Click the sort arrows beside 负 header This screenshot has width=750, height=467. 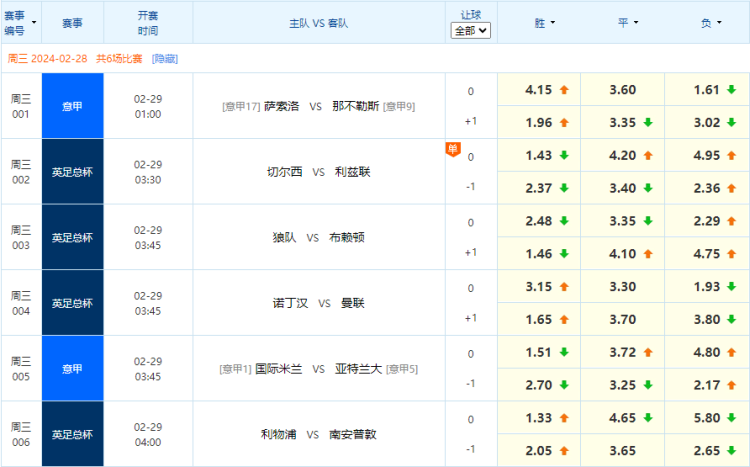[720, 22]
